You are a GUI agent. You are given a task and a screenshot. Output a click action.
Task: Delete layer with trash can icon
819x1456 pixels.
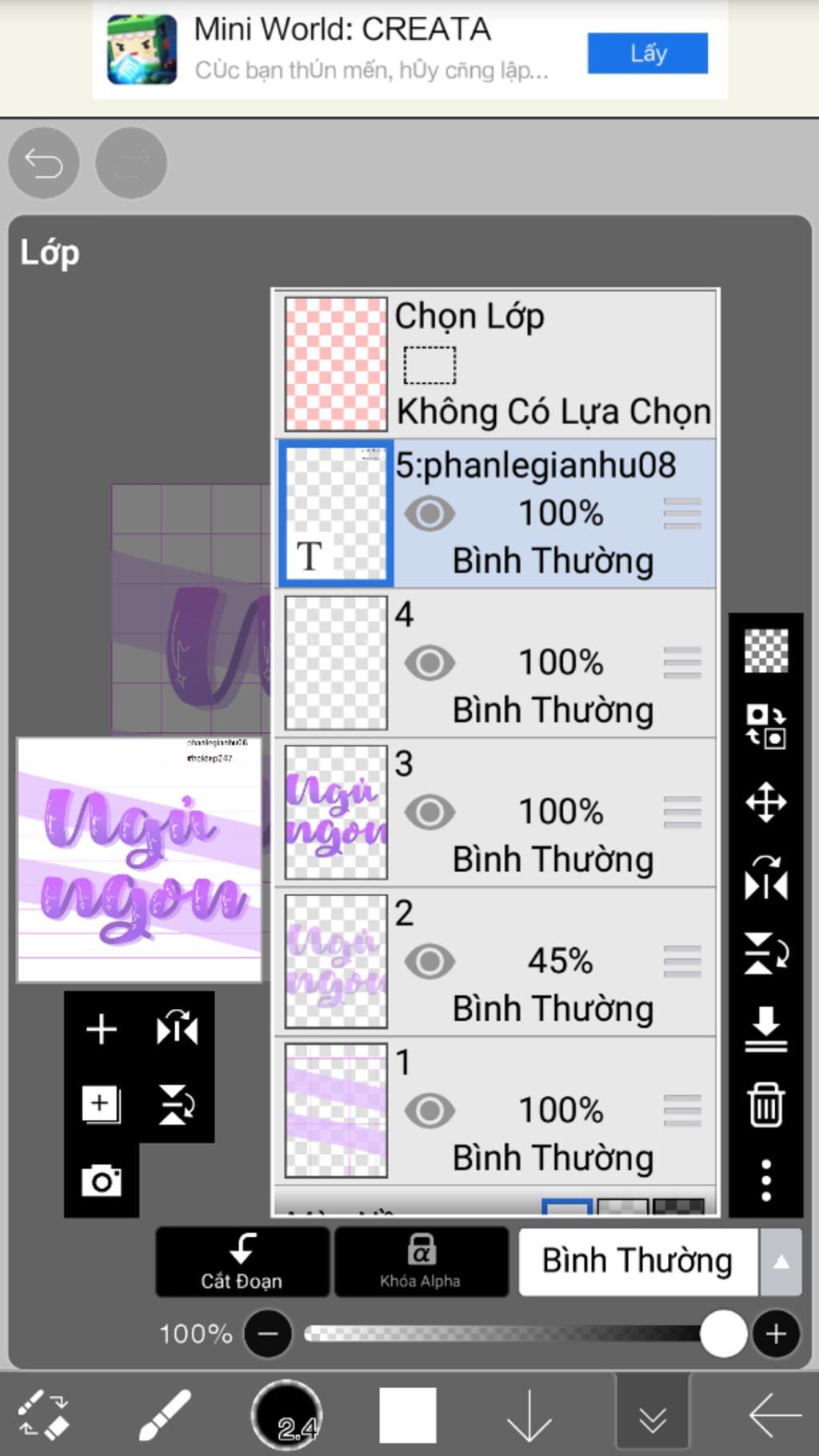click(x=765, y=1104)
